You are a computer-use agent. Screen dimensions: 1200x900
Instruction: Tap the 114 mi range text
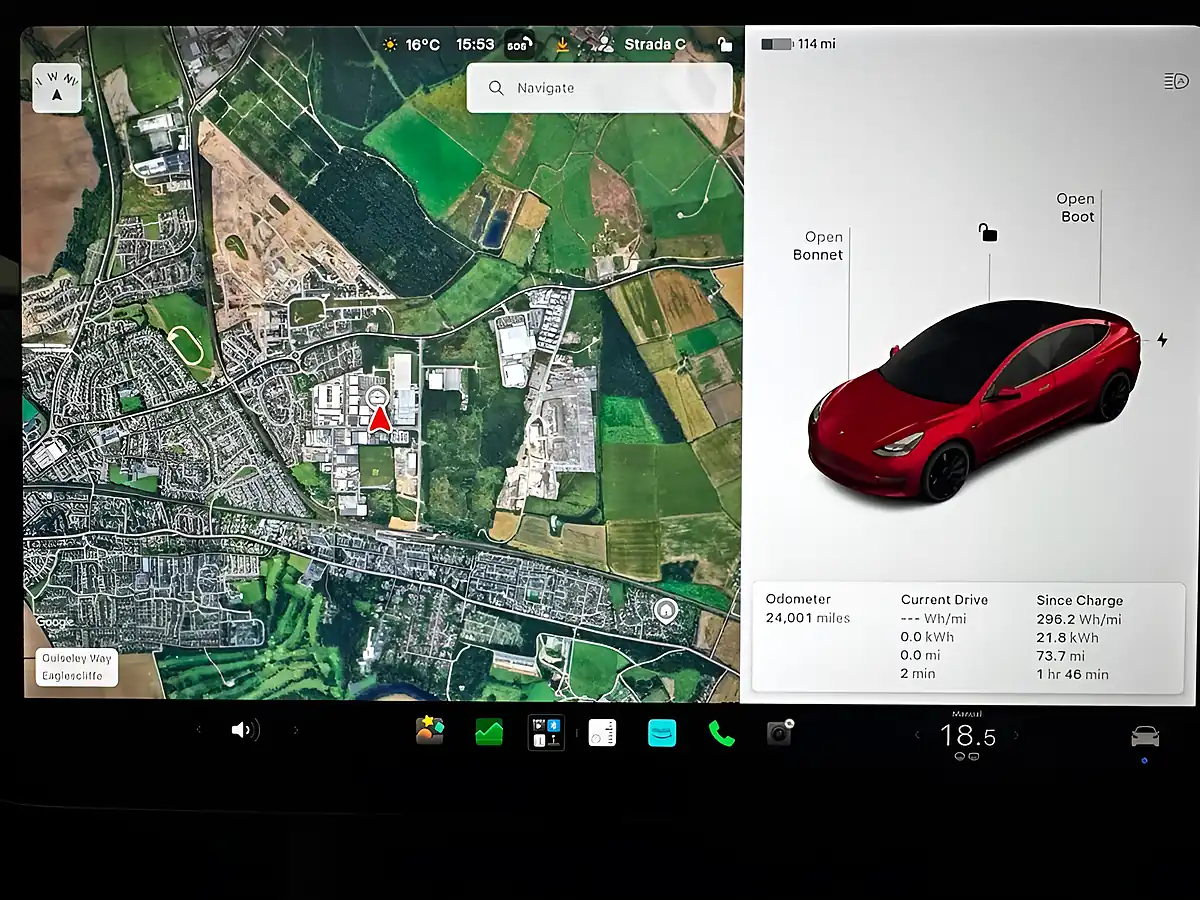(817, 44)
